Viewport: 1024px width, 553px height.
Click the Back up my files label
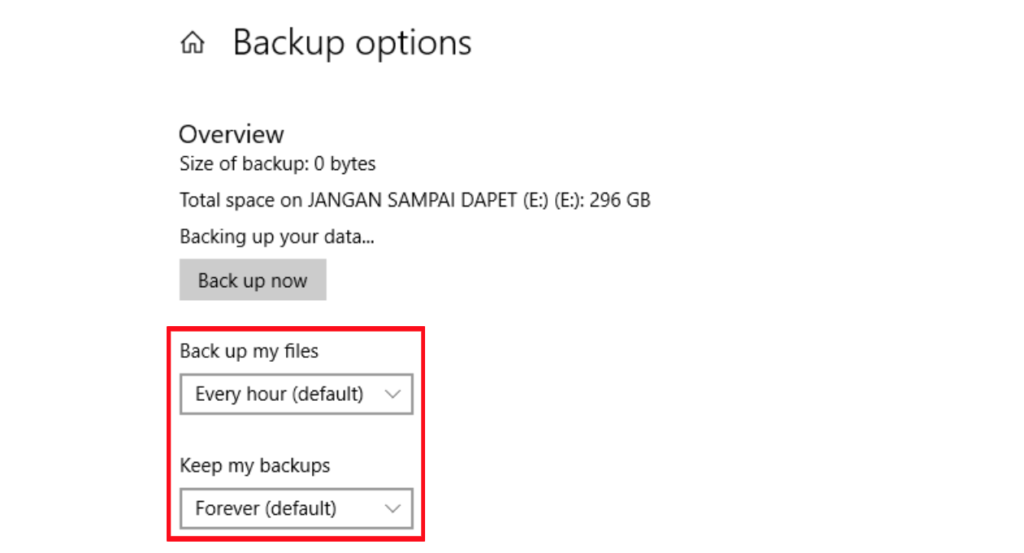[x=249, y=351]
